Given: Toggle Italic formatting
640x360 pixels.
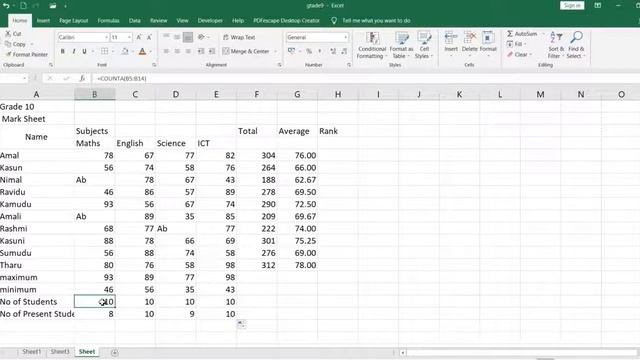Looking at the screenshot, I should (x=73, y=51).
